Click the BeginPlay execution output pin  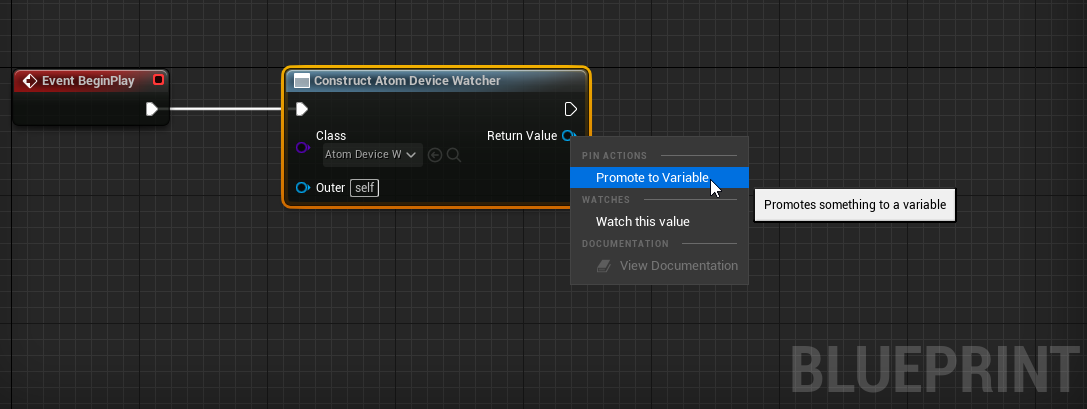[x=152, y=109]
